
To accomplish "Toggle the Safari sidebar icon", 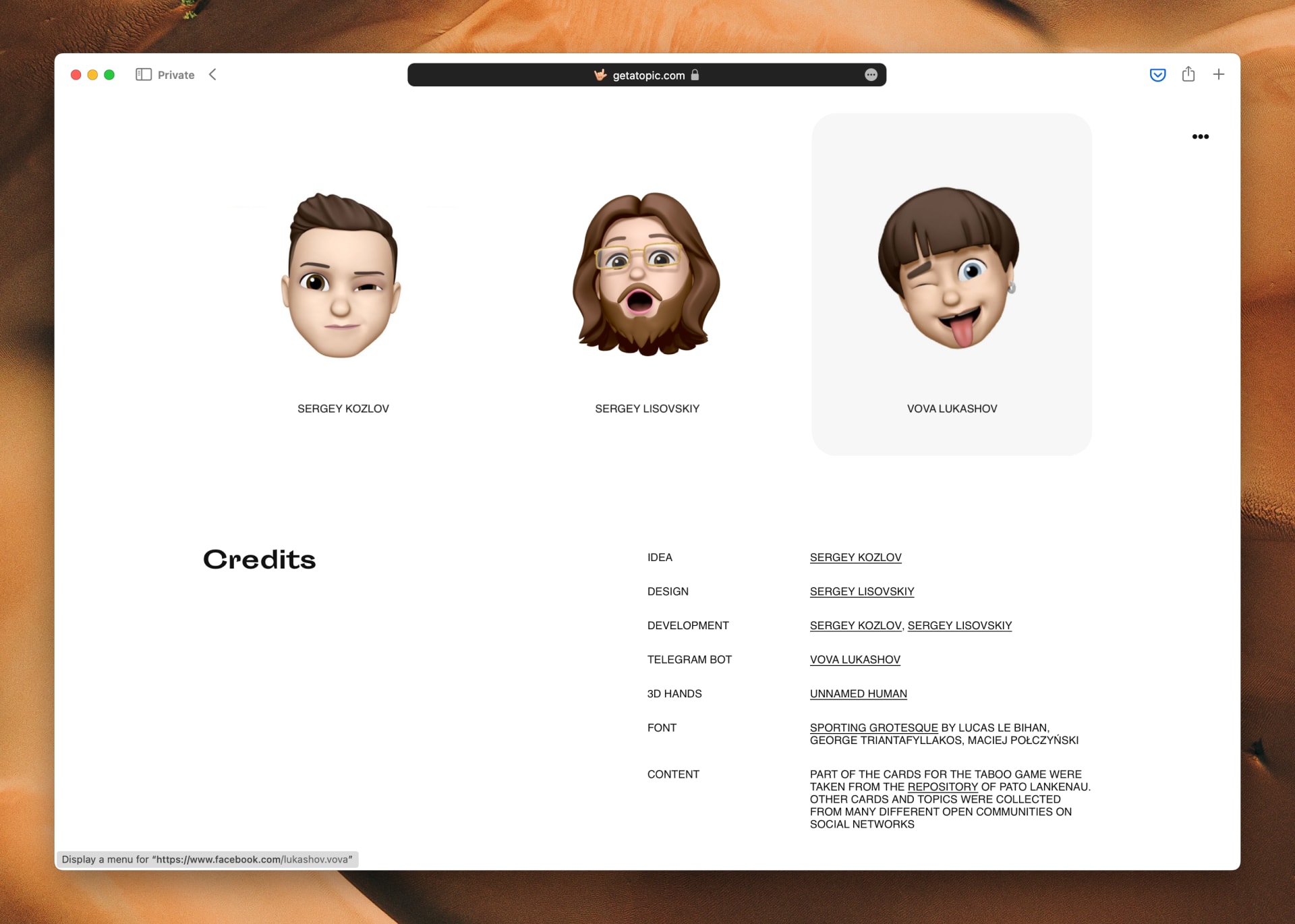I will (143, 75).
